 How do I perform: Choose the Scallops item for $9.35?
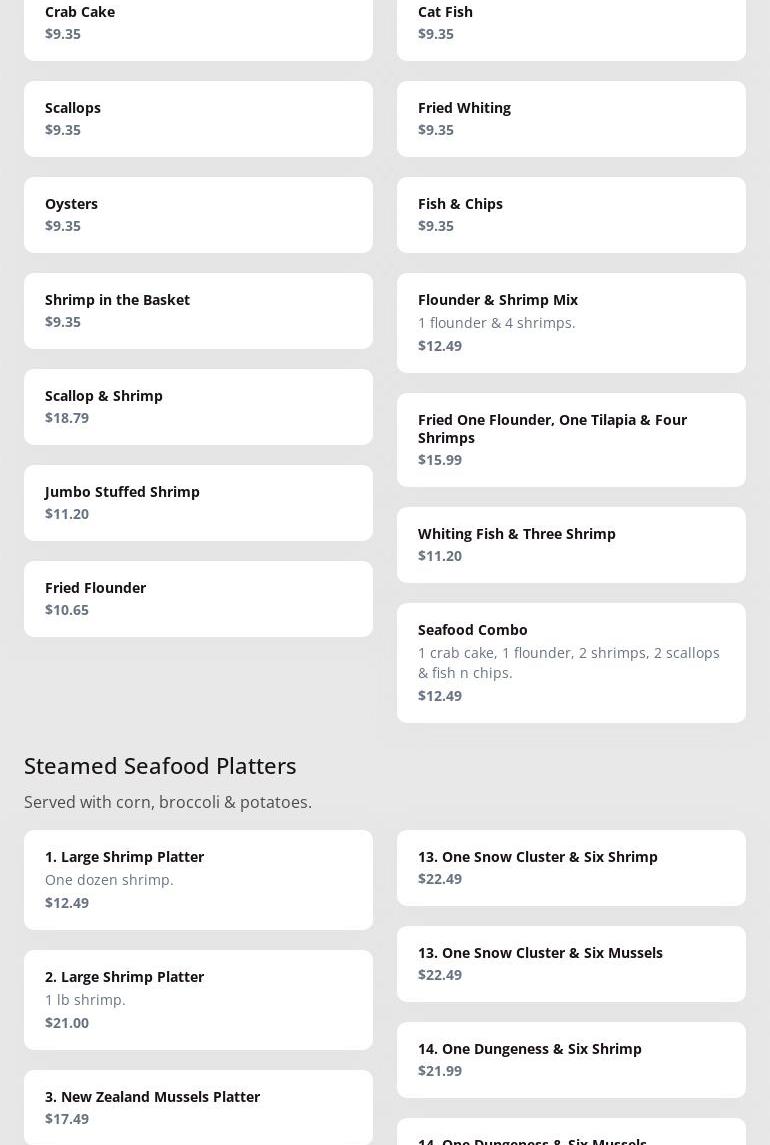198,119
